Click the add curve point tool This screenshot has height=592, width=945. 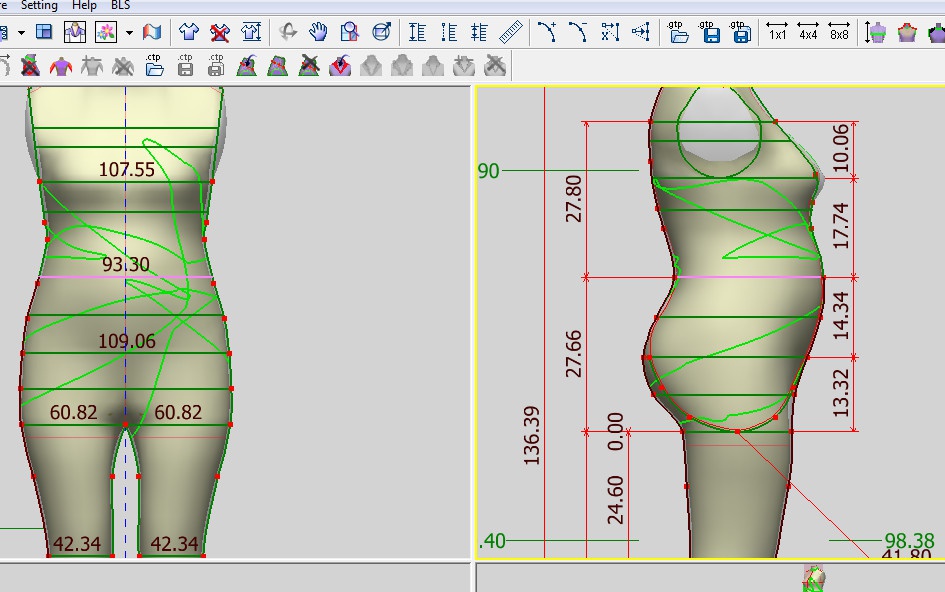click(547, 32)
